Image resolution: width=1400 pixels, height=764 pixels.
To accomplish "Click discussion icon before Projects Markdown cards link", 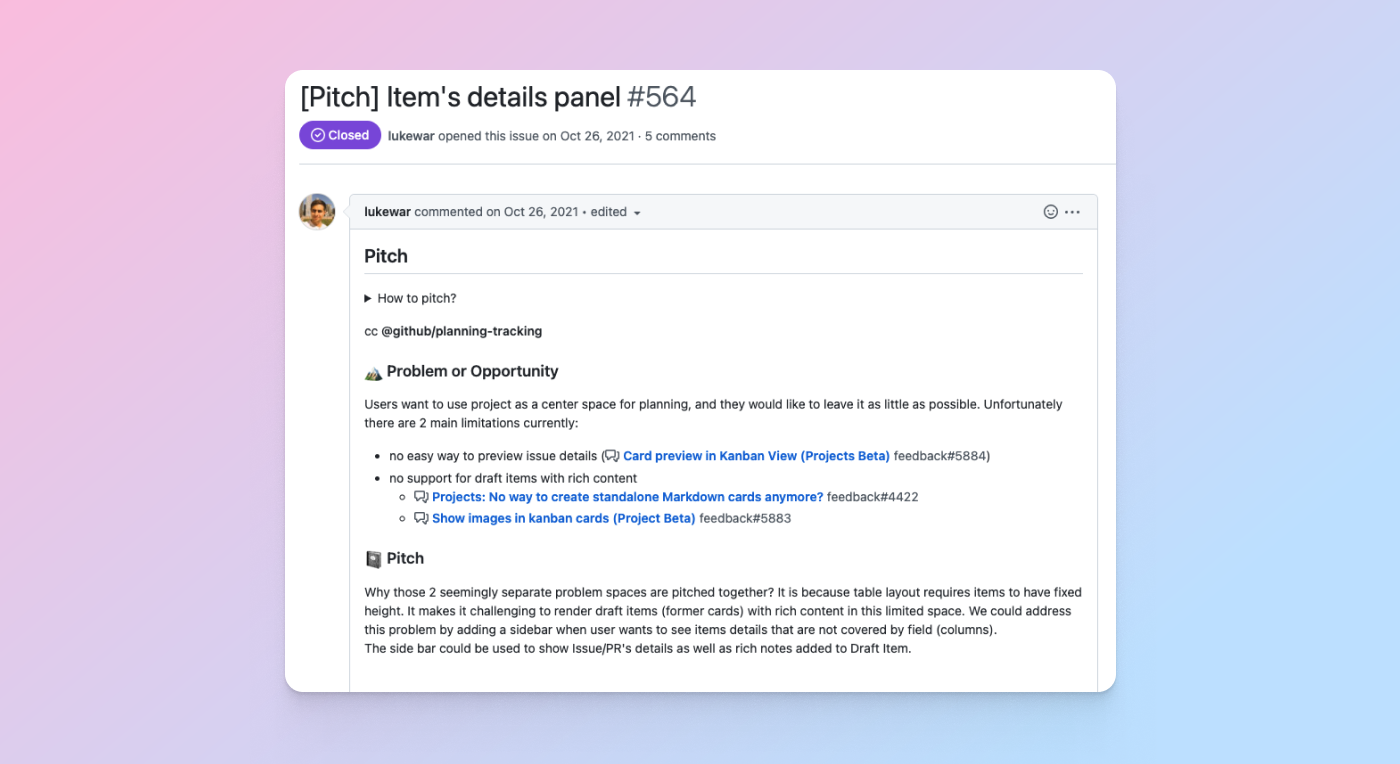I will pyautogui.click(x=421, y=497).
